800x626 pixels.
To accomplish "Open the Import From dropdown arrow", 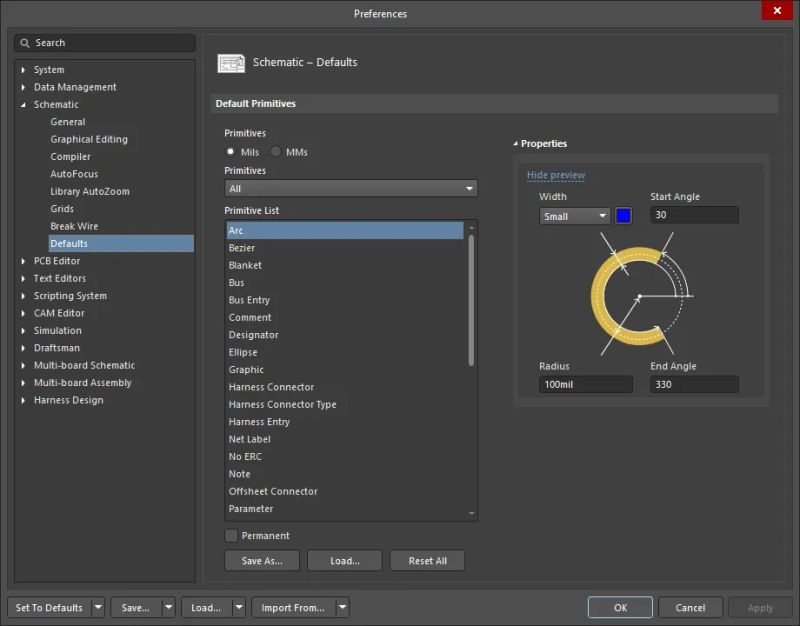I will point(341,607).
